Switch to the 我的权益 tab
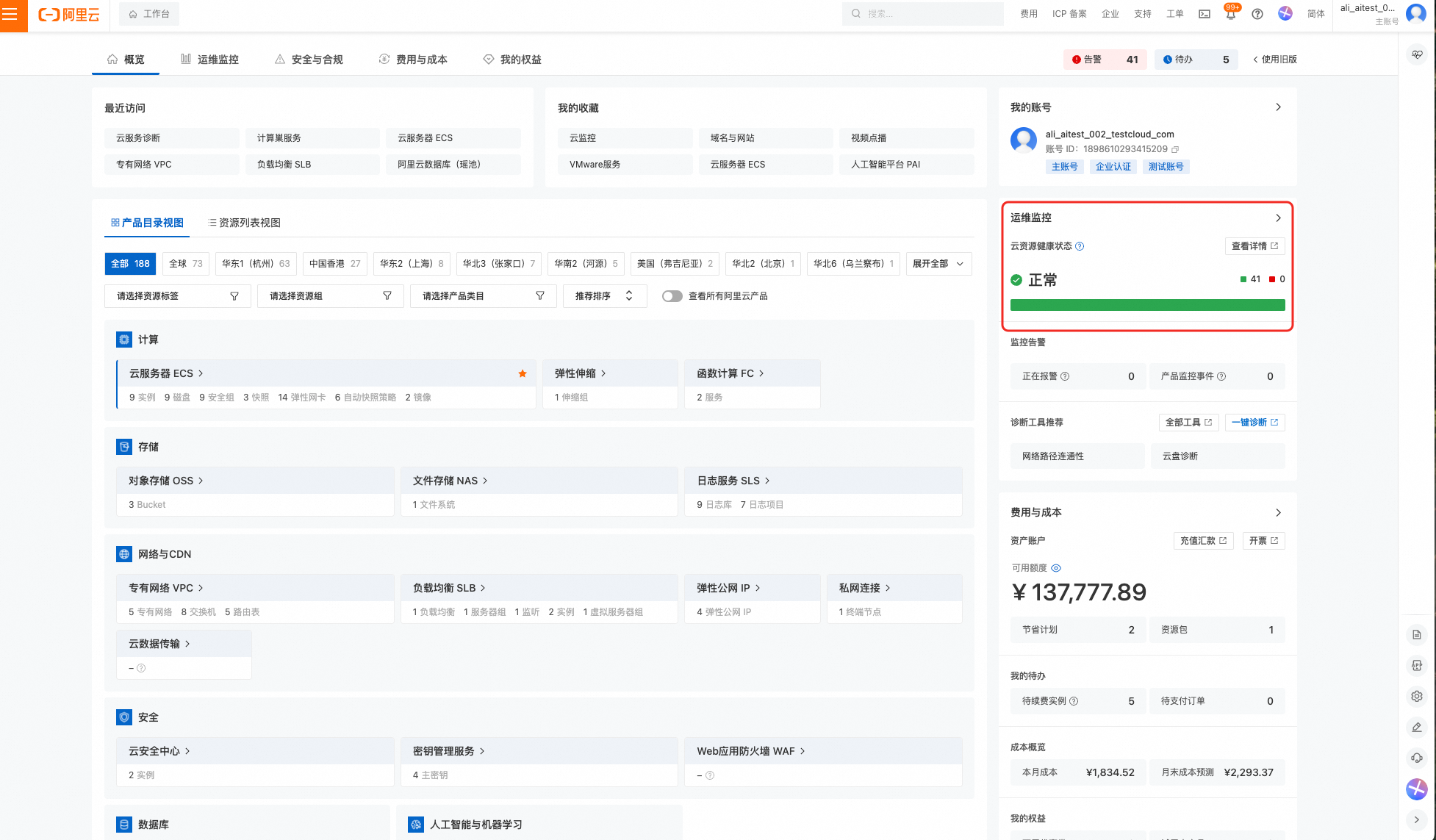 (512, 60)
